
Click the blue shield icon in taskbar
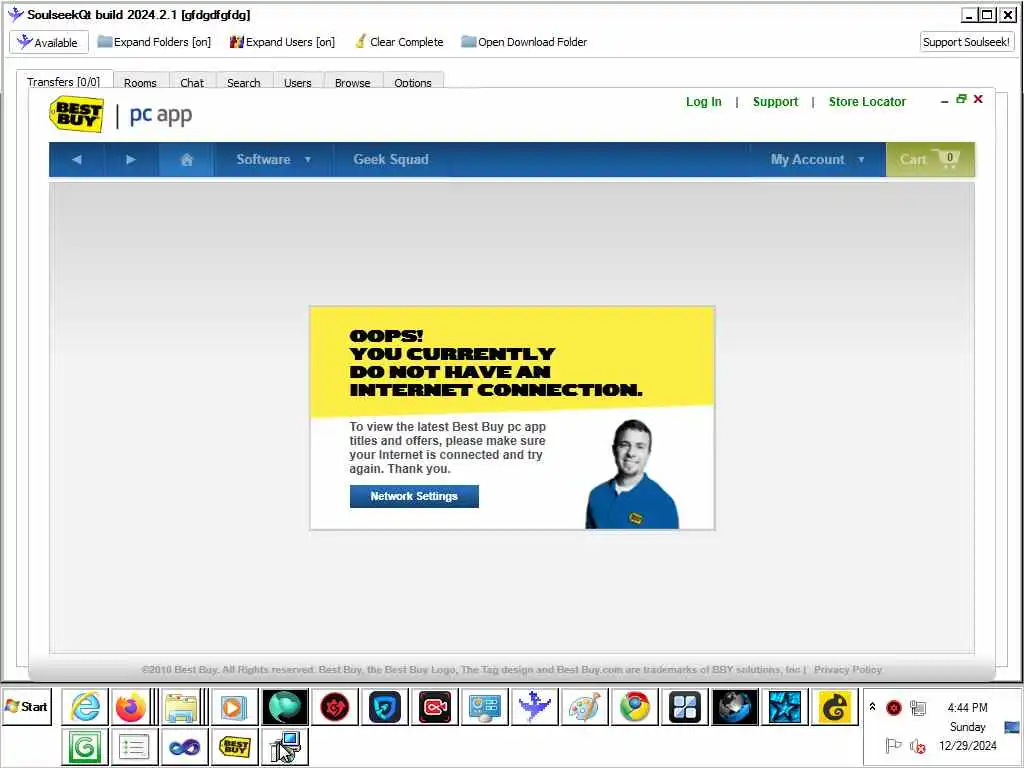pyautogui.click(x=385, y=707)
